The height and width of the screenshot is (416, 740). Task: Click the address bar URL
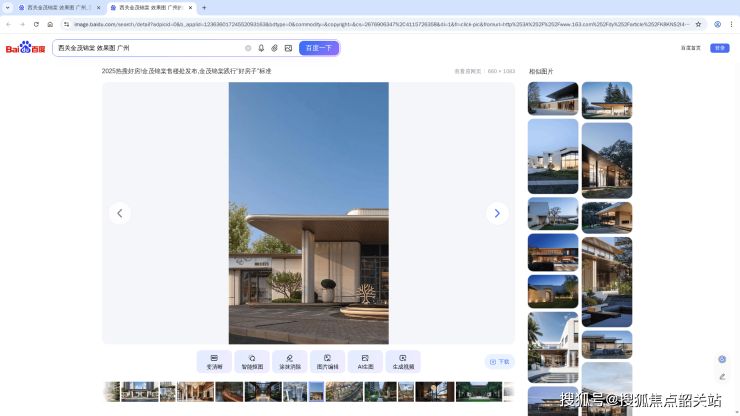381,24
